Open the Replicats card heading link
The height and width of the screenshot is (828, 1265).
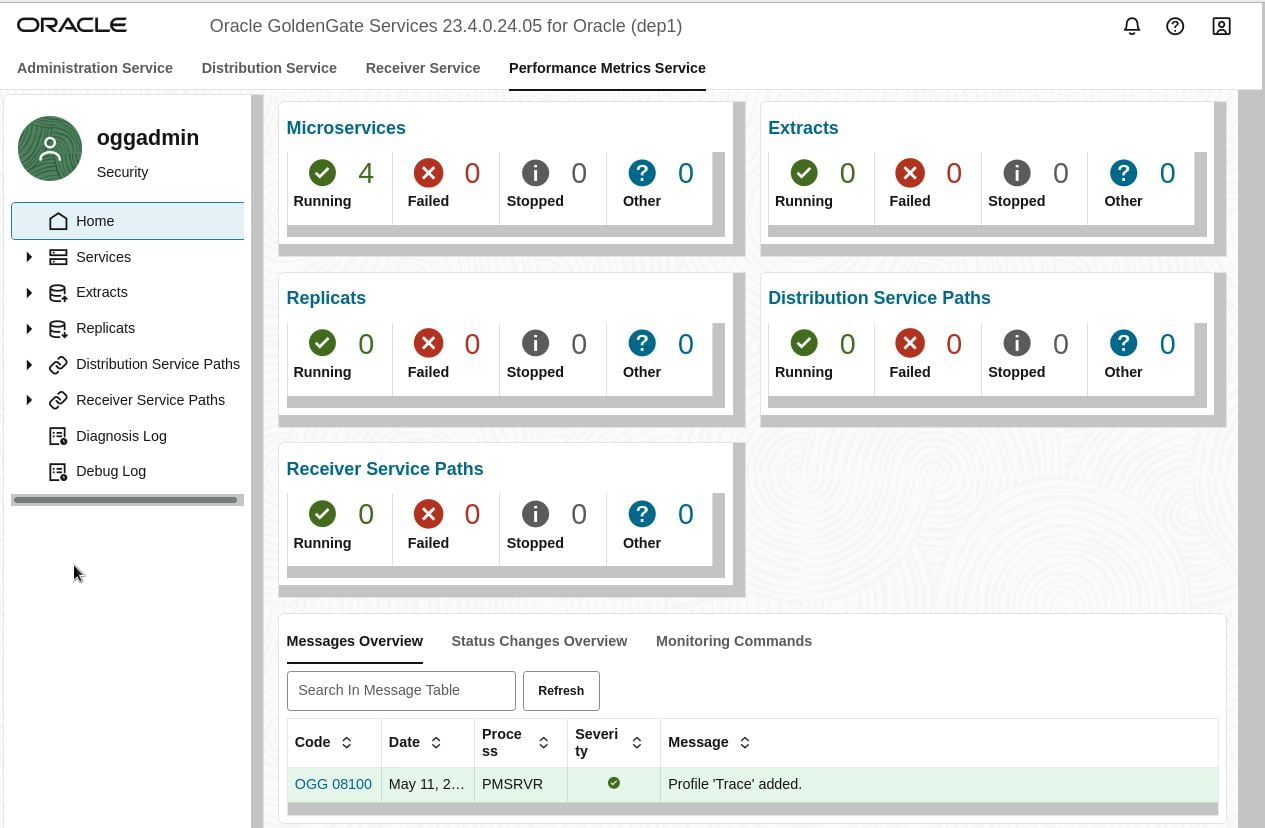pyautogui.click(x=326, y=298)
